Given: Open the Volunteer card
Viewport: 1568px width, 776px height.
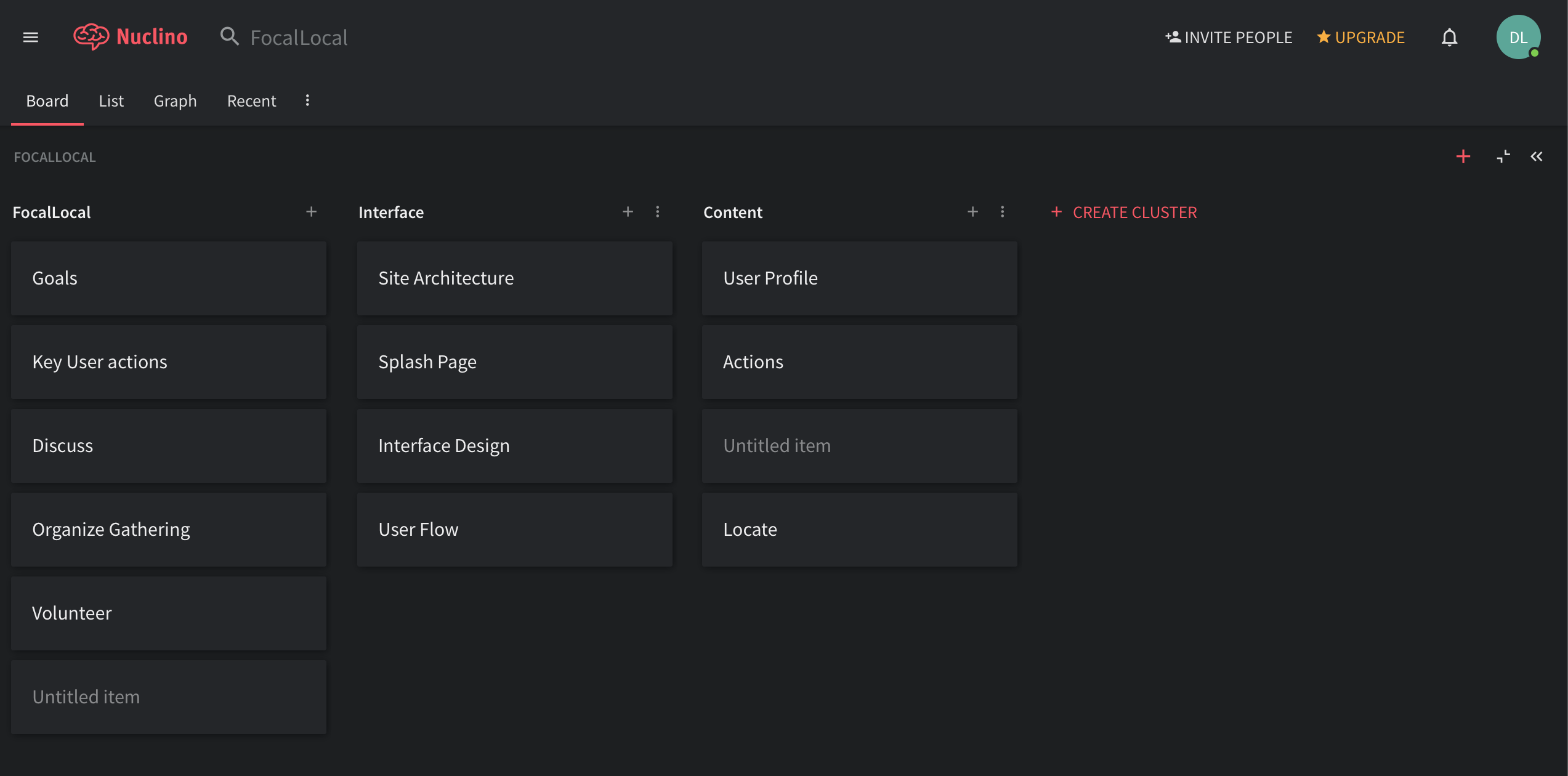Looking at the screenshot, I should [x=169, y=613].
